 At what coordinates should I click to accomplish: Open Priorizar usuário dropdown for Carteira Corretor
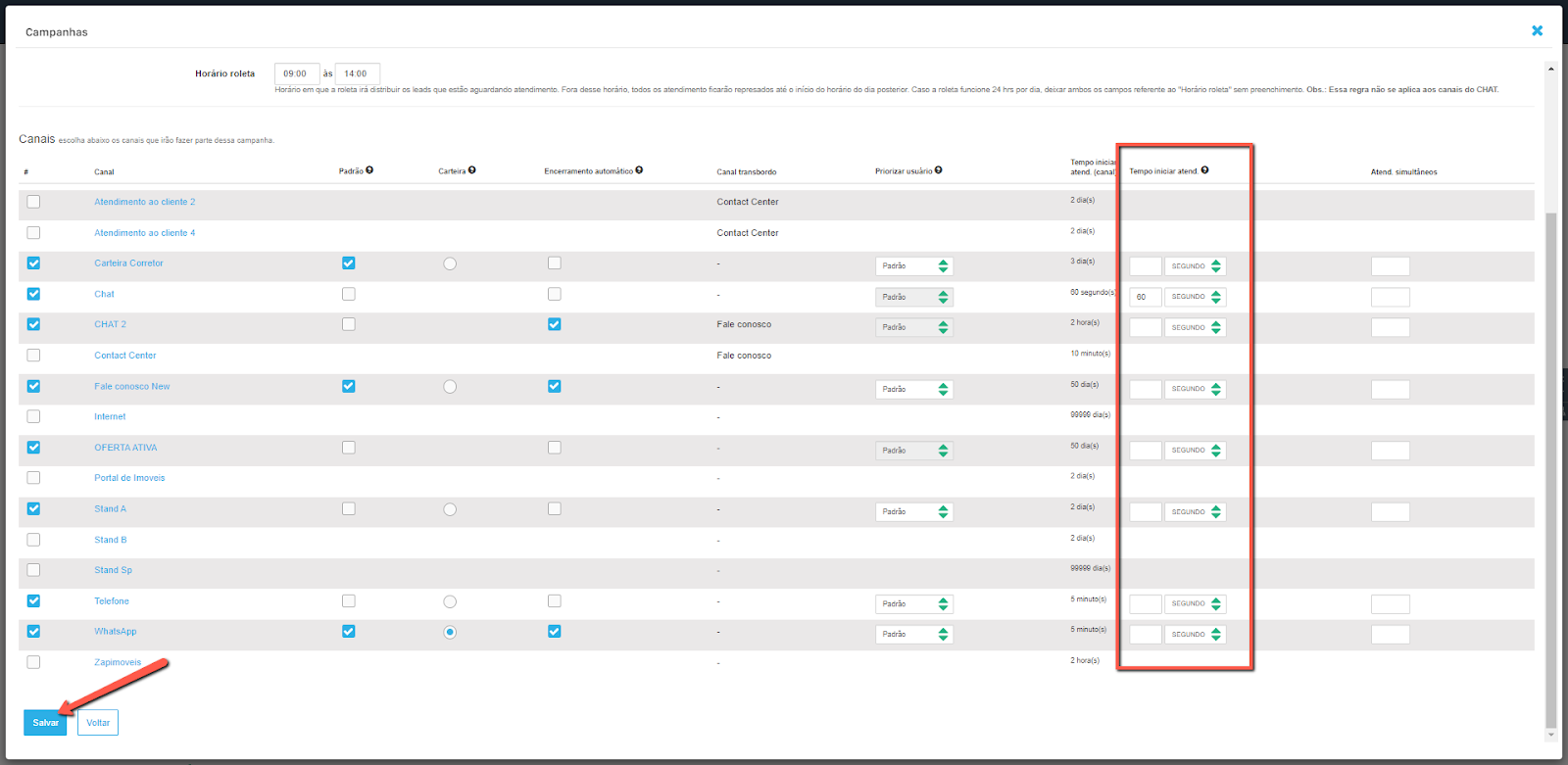click(x=913, y=266)
